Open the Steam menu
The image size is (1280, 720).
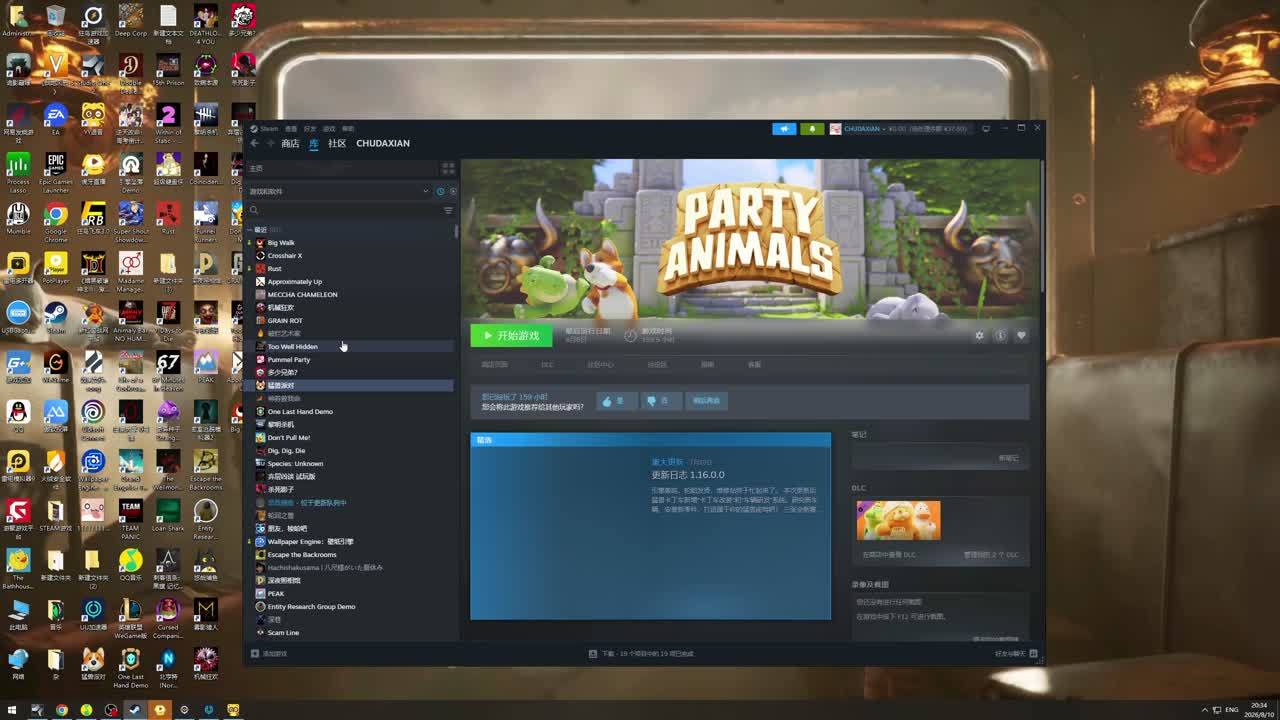(x=266, y=128)
